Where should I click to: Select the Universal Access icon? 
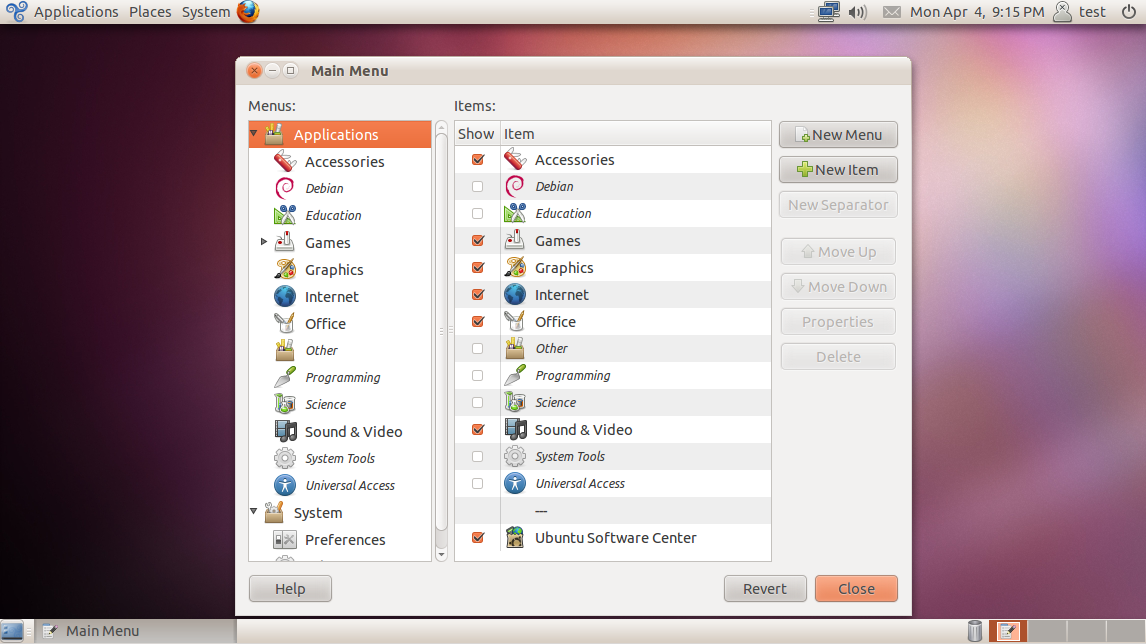coord(515,482)
